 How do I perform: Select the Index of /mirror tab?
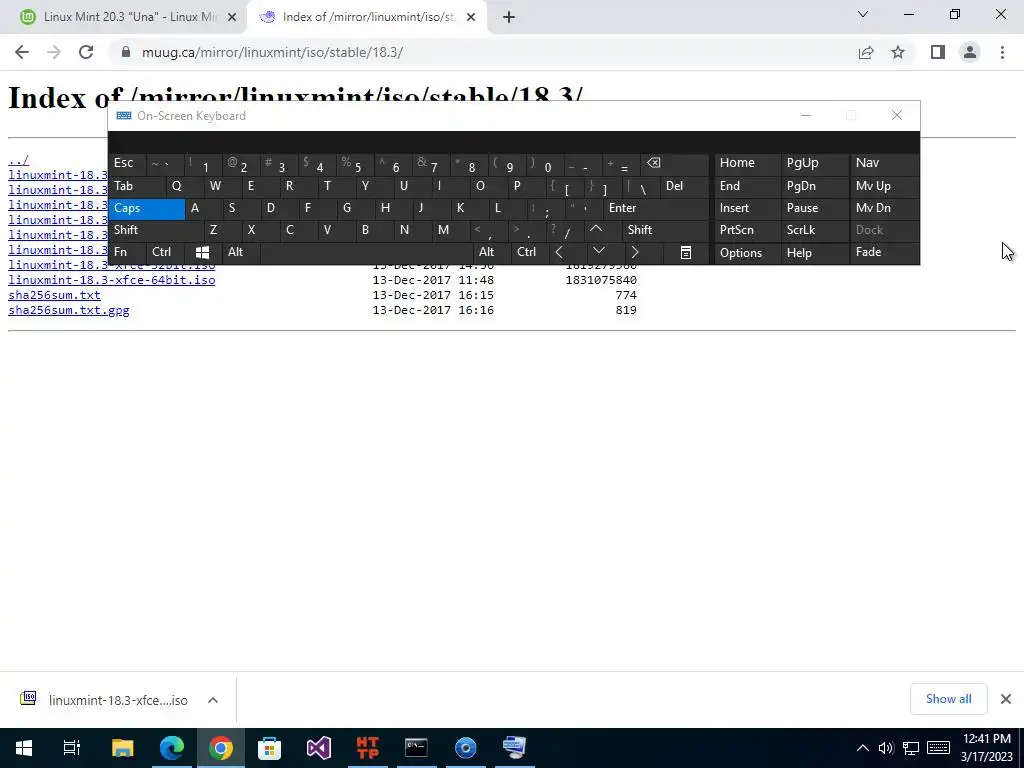(367, 17)
